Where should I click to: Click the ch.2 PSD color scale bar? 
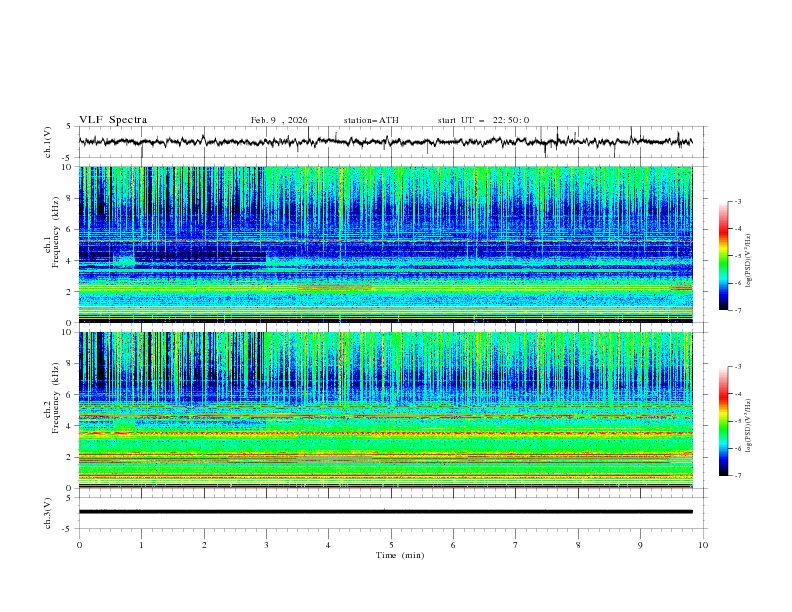click(724, 421)
